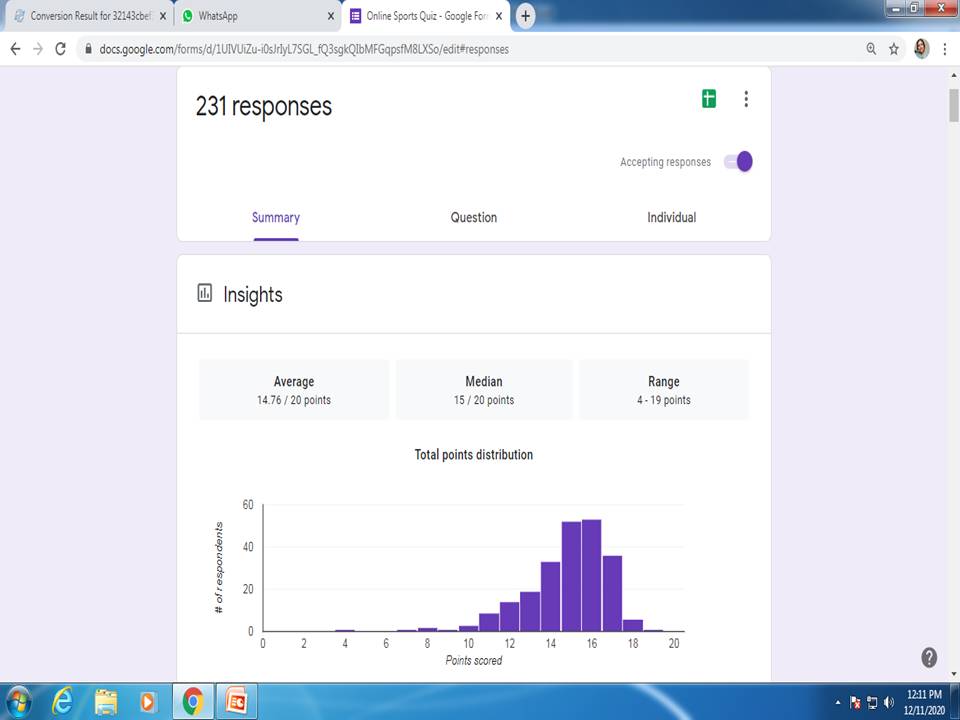This screenshot has height=720, width=960.
Task: Bookmark this page with star icon
Action: coord(894,49)
